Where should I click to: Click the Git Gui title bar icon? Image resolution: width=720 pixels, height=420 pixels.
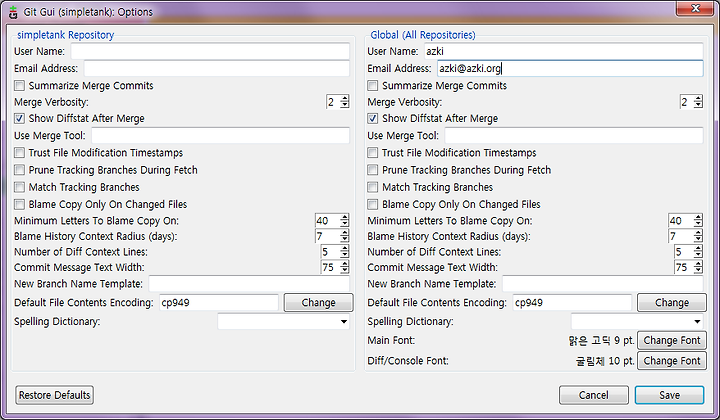13,12
